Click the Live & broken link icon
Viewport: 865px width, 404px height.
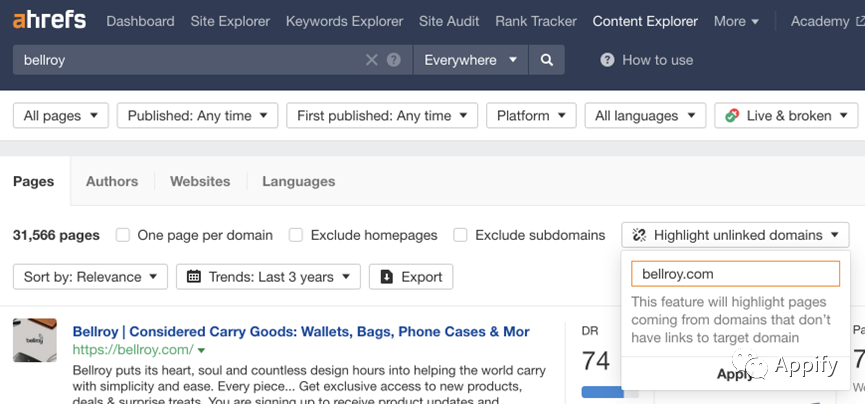732,115
